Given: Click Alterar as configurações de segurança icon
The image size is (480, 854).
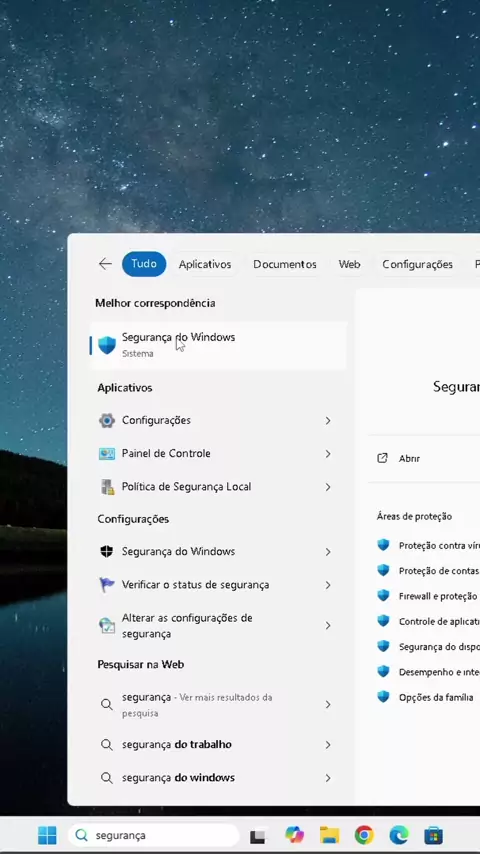Looking at the screenshot, I should point(107,625).
